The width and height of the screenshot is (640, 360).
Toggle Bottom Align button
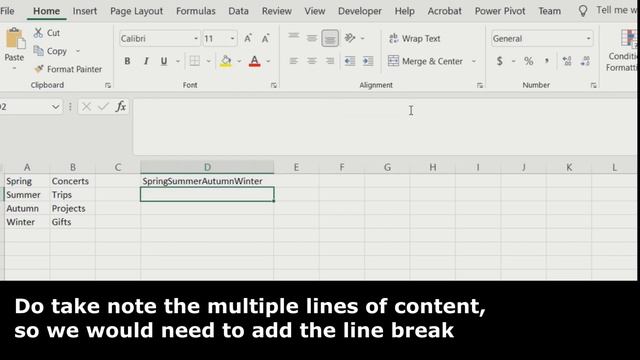330,38
